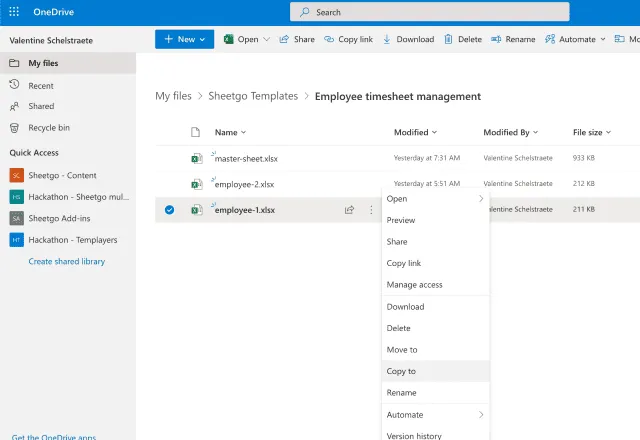
Task: Click Excel file icon for employee-1.xlsx
Action: tap(197, 210)
